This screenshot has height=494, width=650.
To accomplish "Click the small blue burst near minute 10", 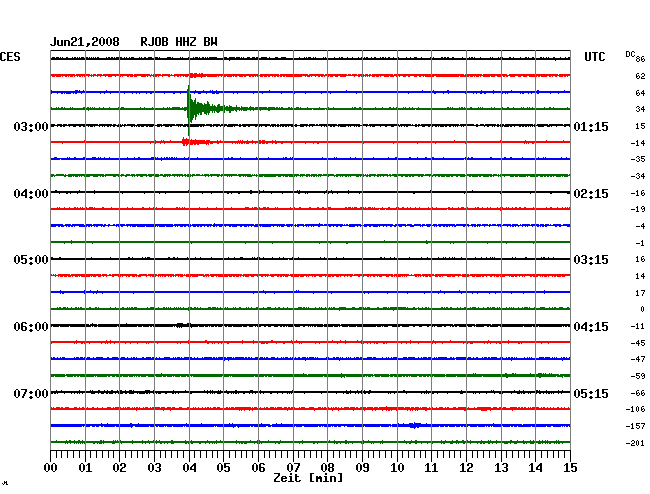I will click(415, 425).
